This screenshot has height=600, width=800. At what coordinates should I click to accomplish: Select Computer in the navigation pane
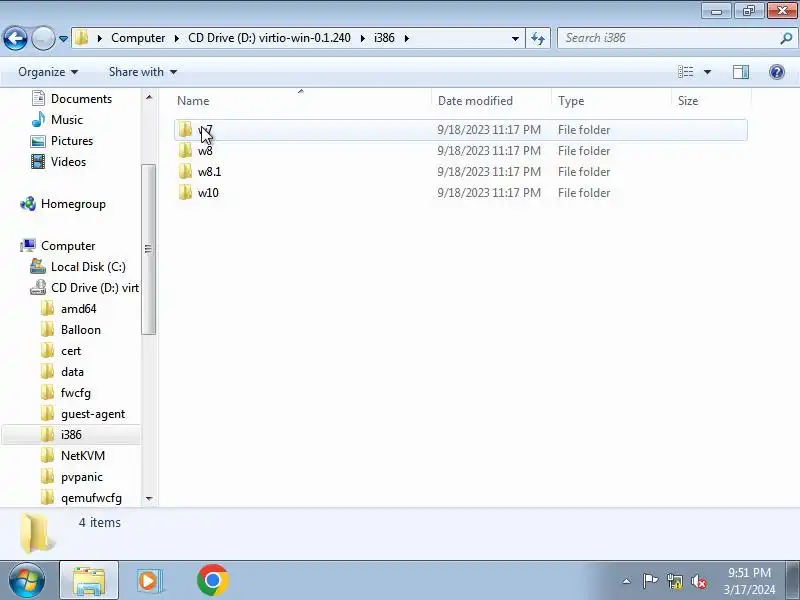tap(68, 245)
